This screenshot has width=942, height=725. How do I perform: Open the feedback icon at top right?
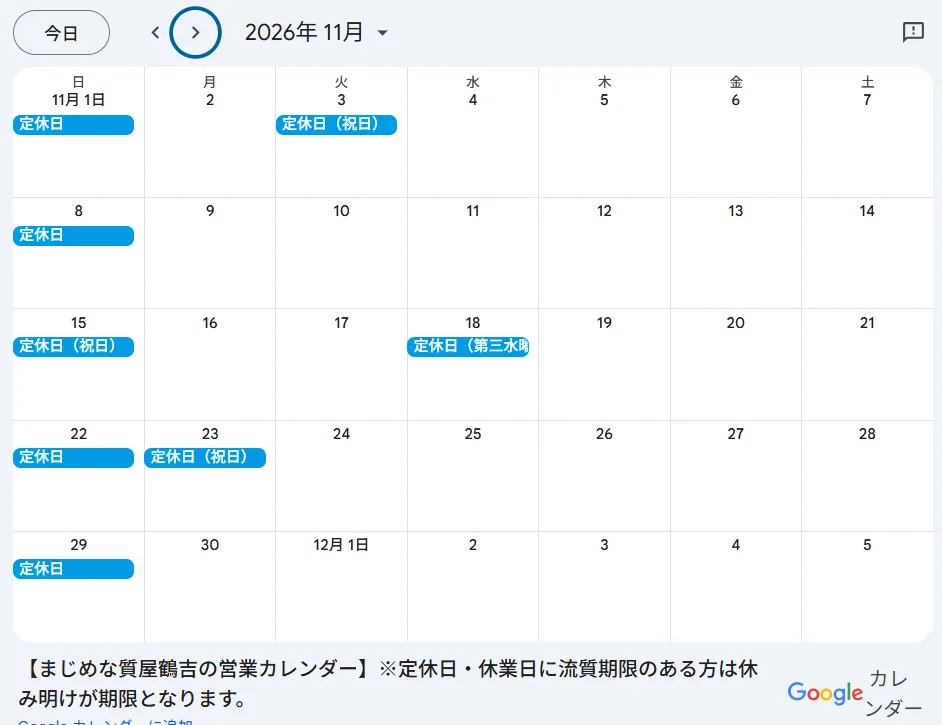(x=913, y=32)
